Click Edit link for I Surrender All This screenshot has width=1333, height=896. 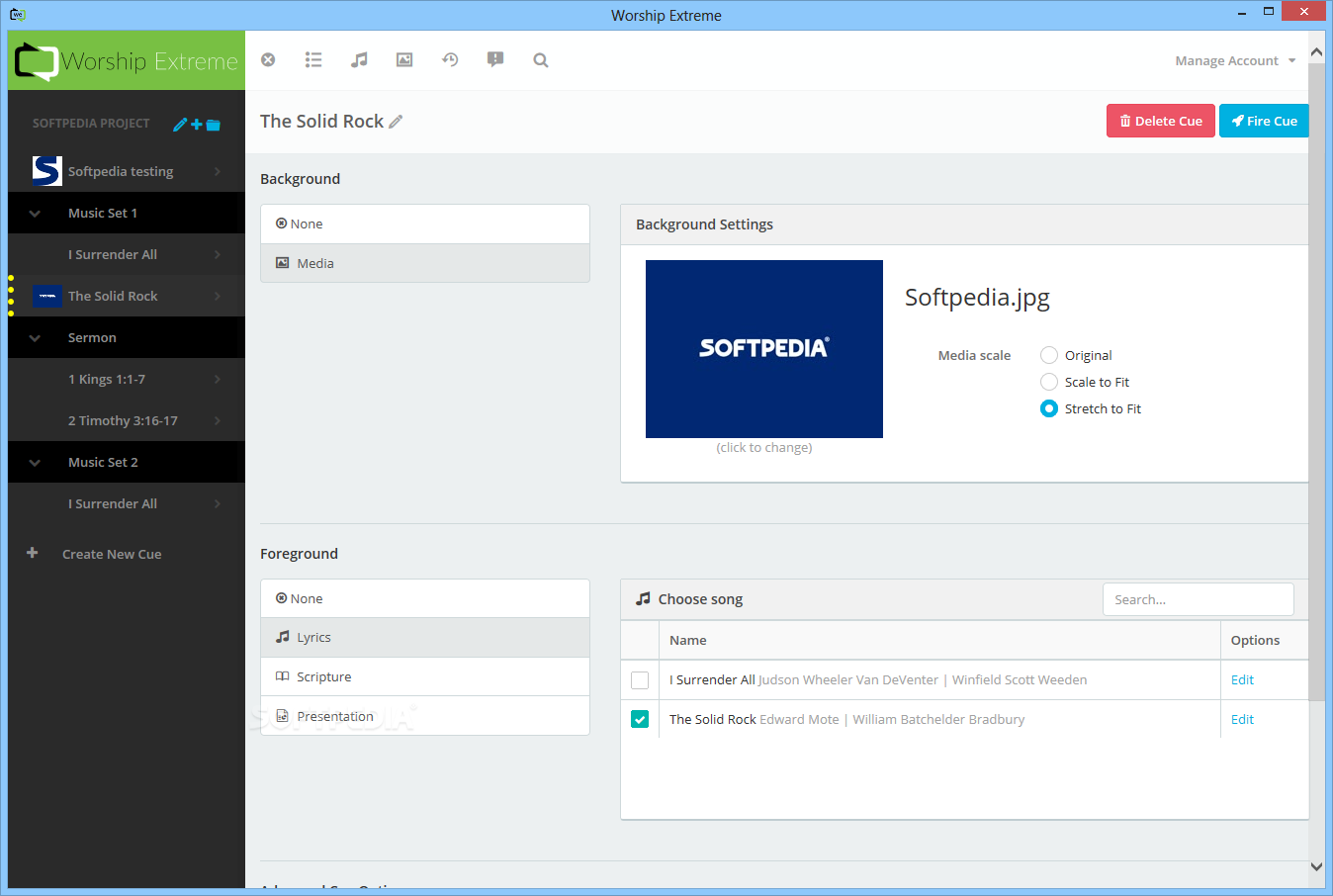tap(1242, 679)
